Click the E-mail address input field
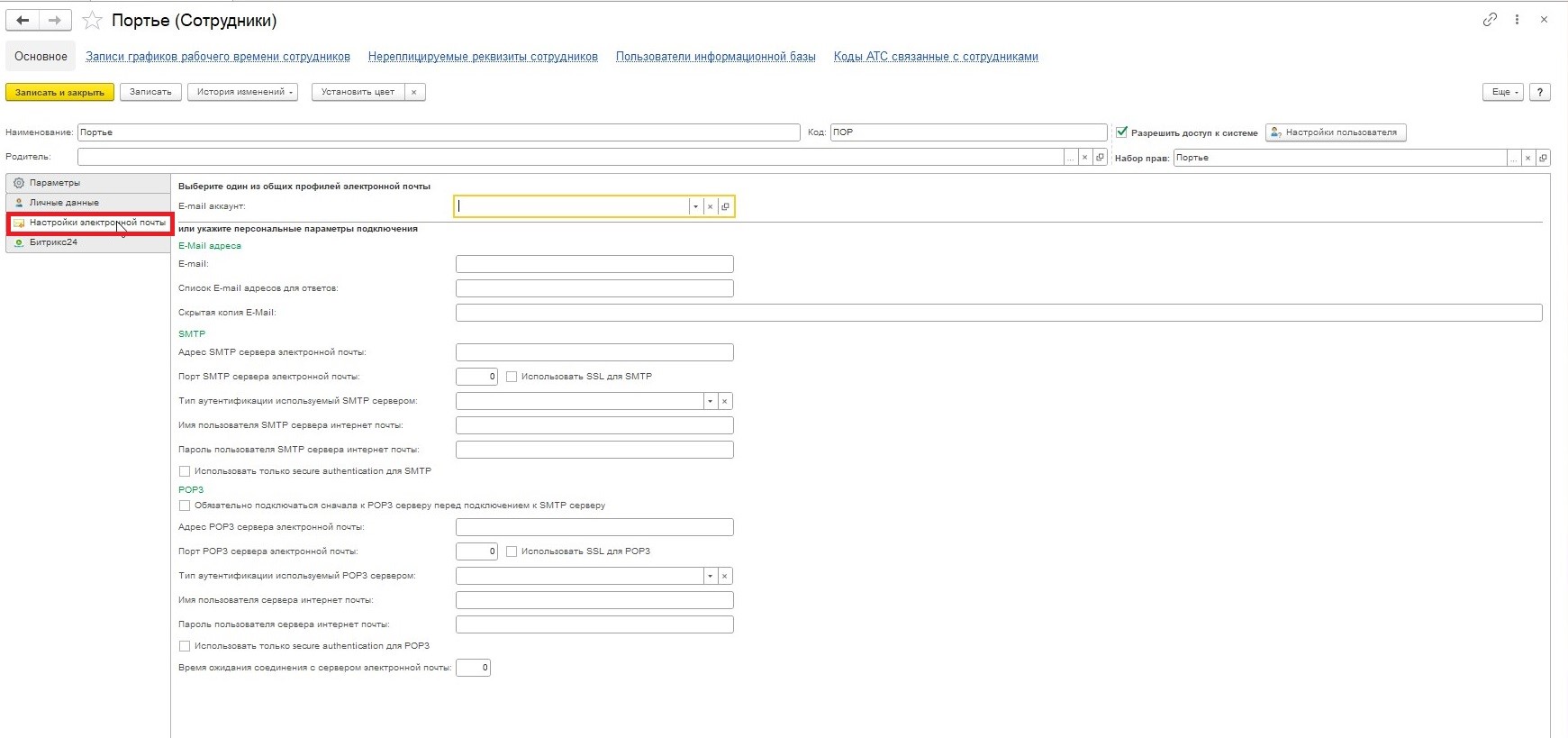1568x738 pixels. coord(594,264)
